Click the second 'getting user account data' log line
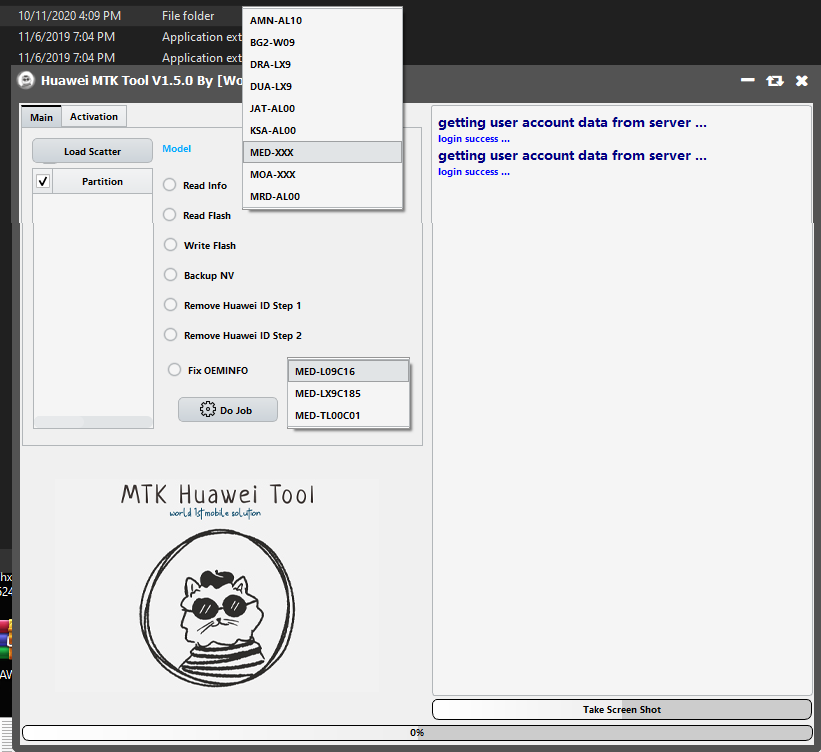 [572, 156]
